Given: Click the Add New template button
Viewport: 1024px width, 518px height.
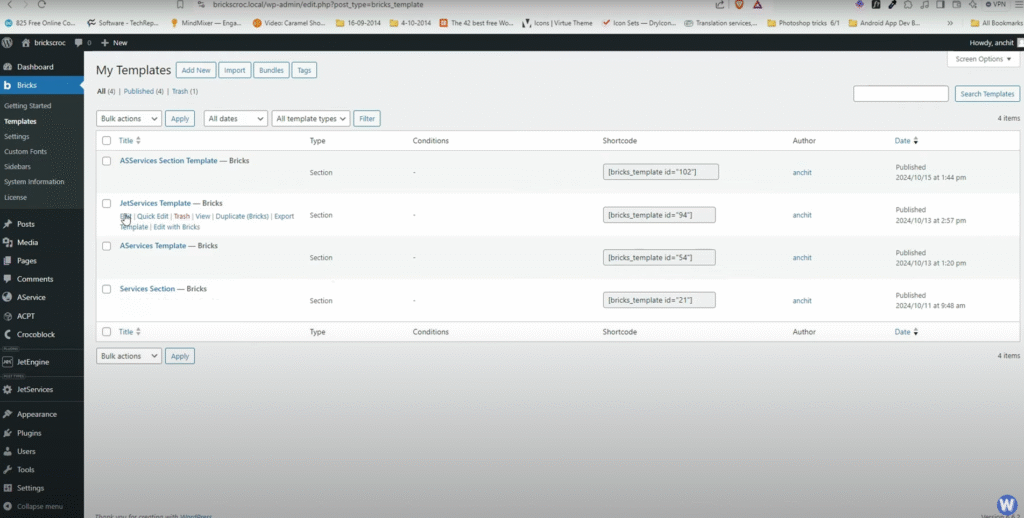Looking at the screenshot, I should pyautogui.click(x=196, y=70).
